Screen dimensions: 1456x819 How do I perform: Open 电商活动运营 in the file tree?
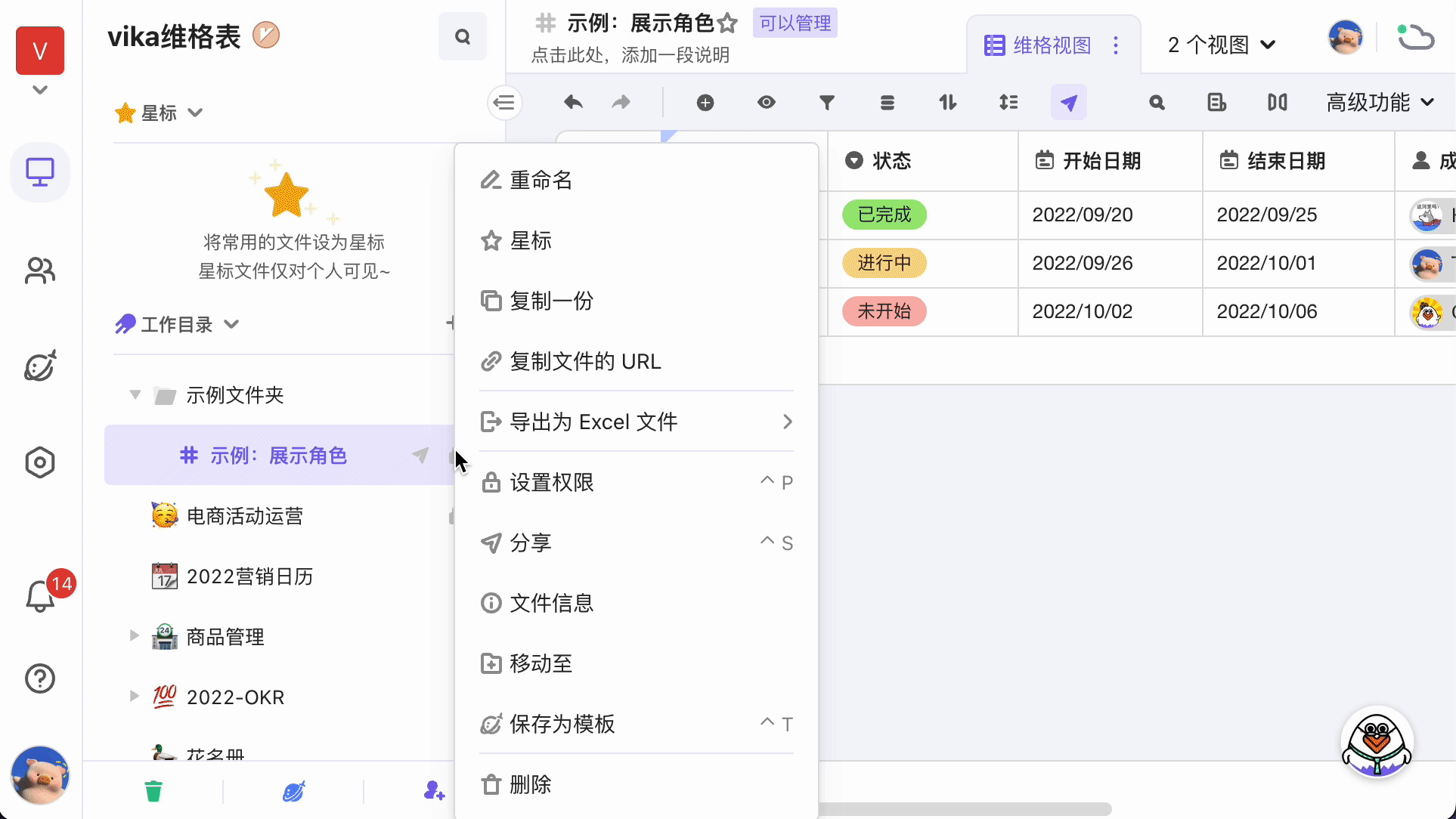coord(245,516)
